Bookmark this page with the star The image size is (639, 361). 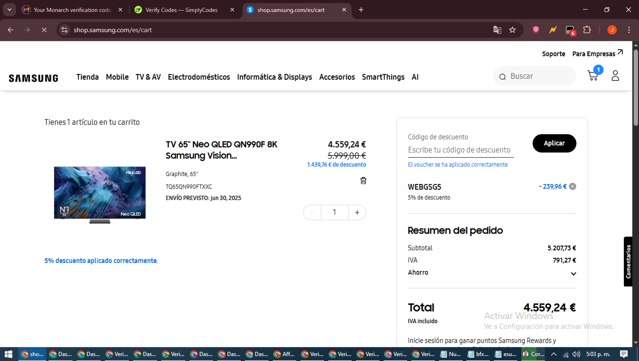click(512, 30)
